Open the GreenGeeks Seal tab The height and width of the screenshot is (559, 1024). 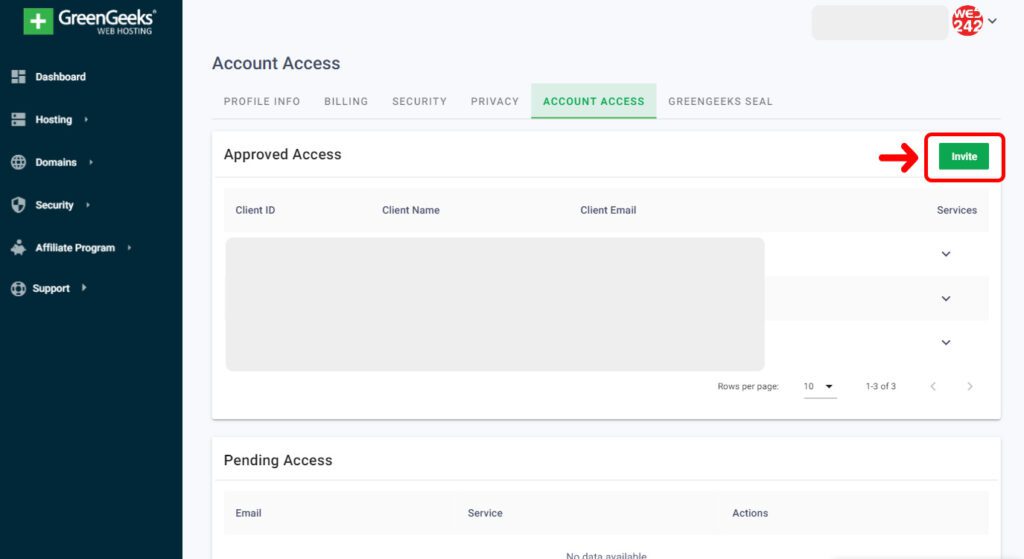(720, 101)
